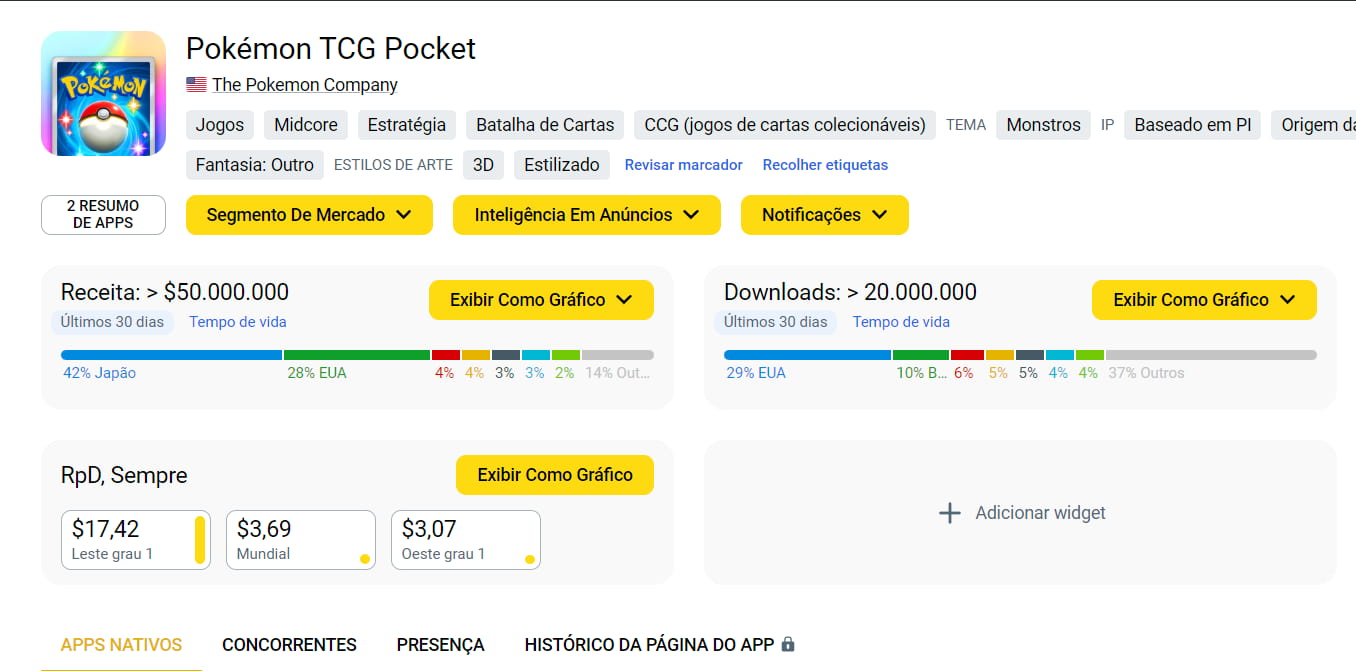
Task: Switch to the Concorrentes tab
Action: tap(289, 645)
